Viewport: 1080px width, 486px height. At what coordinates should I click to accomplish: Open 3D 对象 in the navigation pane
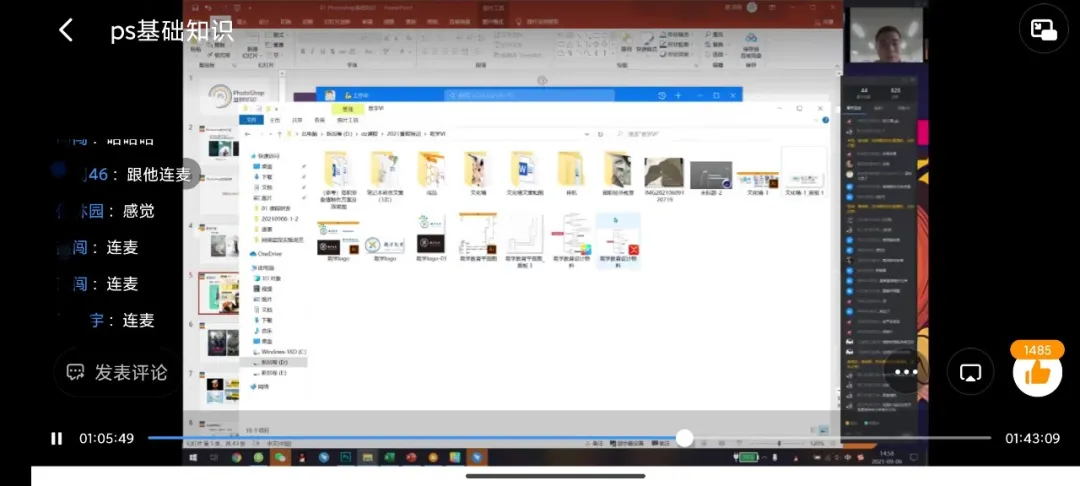267,278
